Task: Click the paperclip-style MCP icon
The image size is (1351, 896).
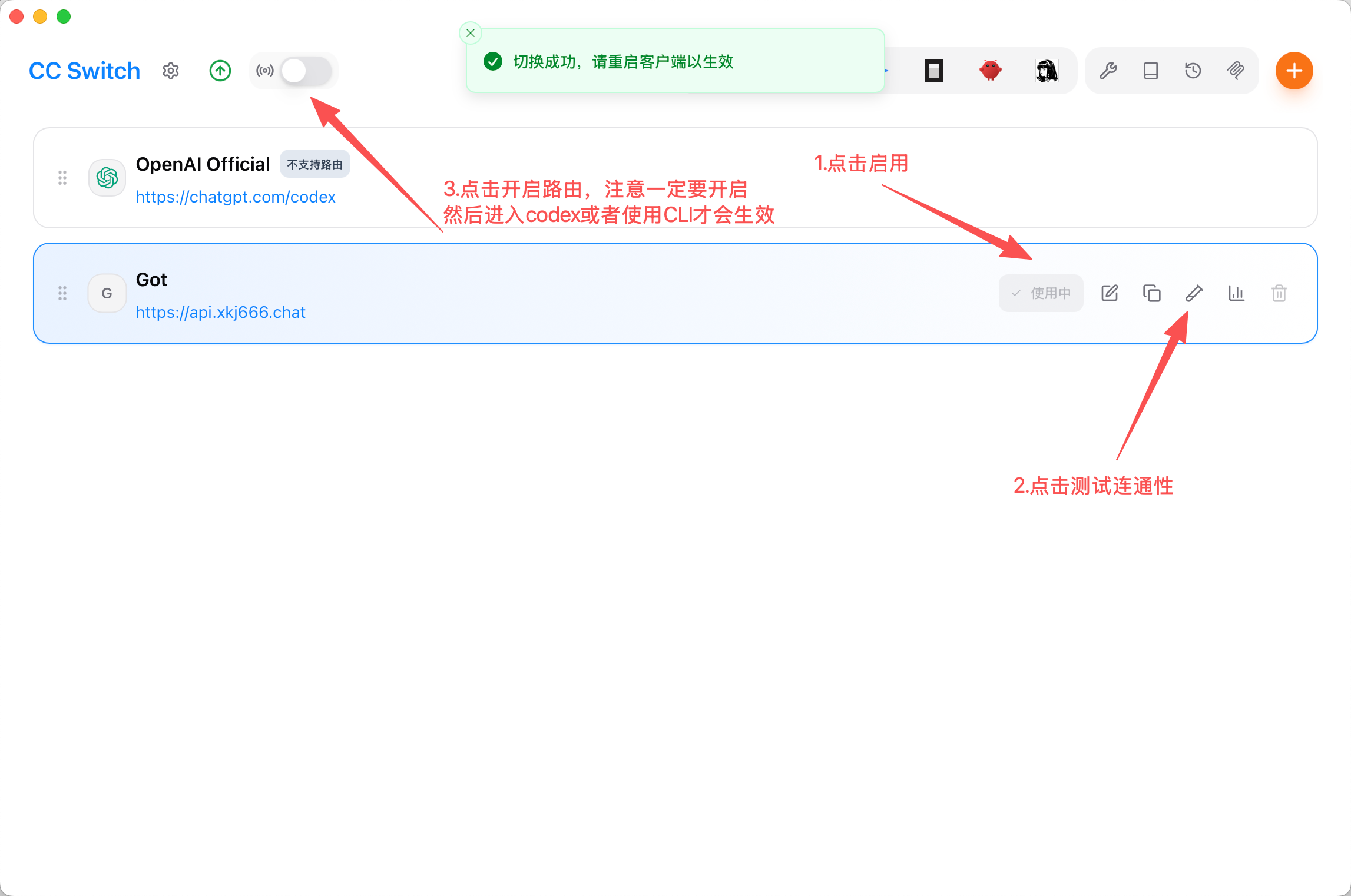Action: 1236,71
